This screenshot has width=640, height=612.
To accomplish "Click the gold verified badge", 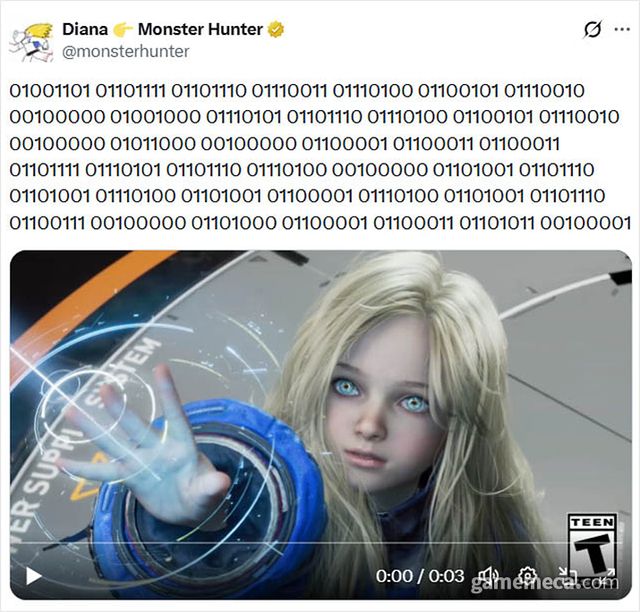I will 276,29.
